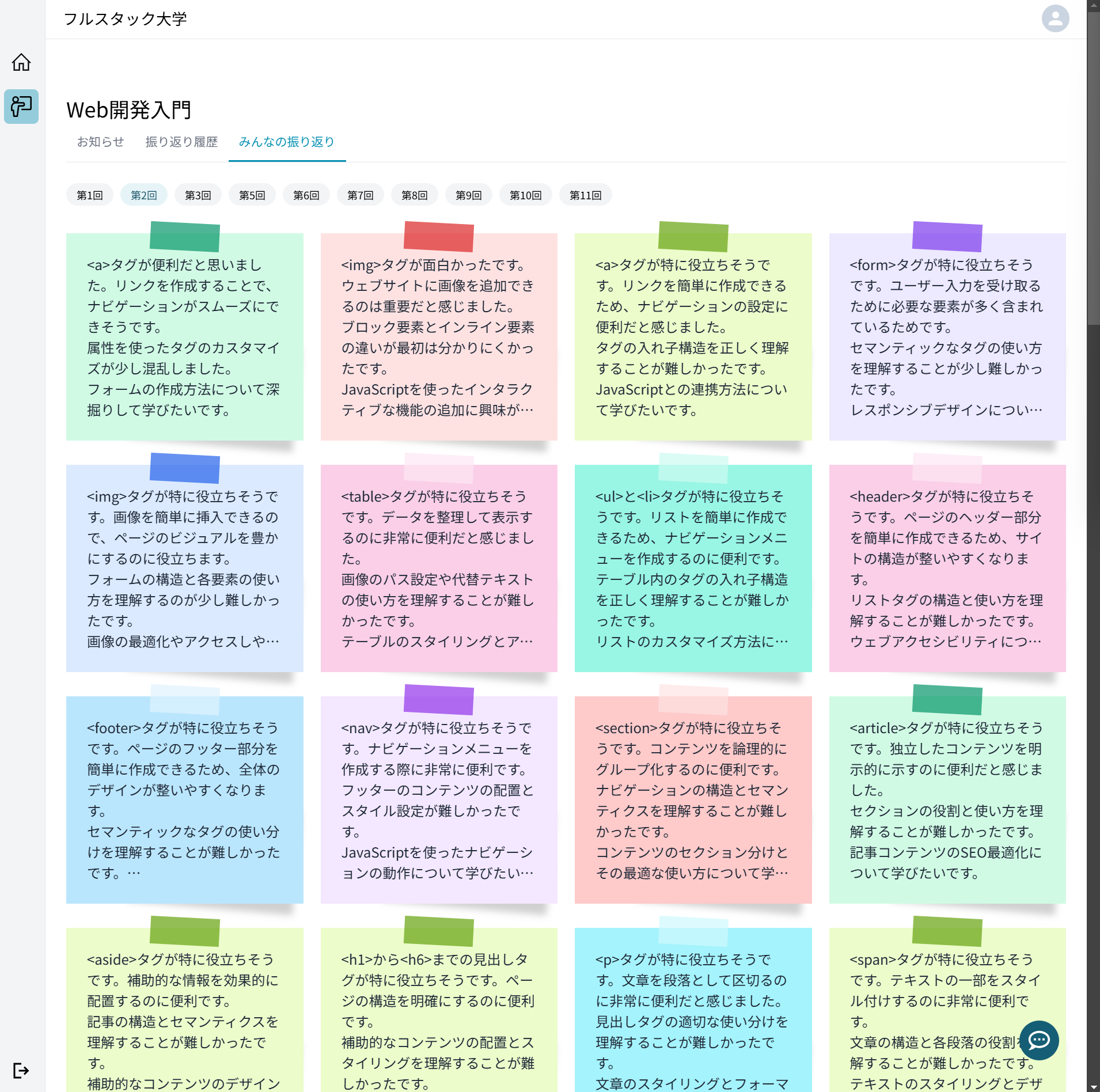Click the 第8回 filter
1100x1092 pixels.
[x=414, y=195]
